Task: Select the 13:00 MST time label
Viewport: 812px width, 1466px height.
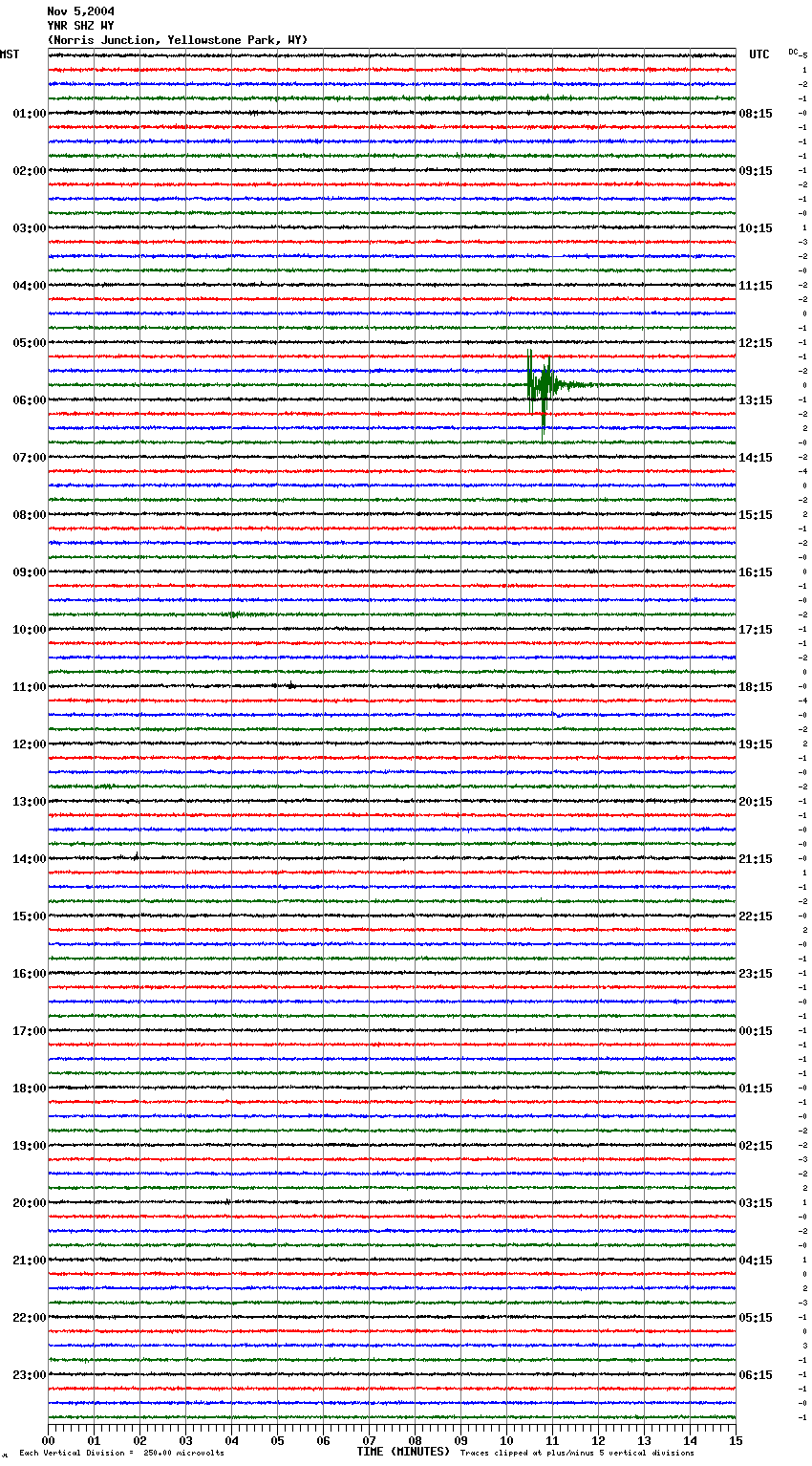Action: pos(30,802)
